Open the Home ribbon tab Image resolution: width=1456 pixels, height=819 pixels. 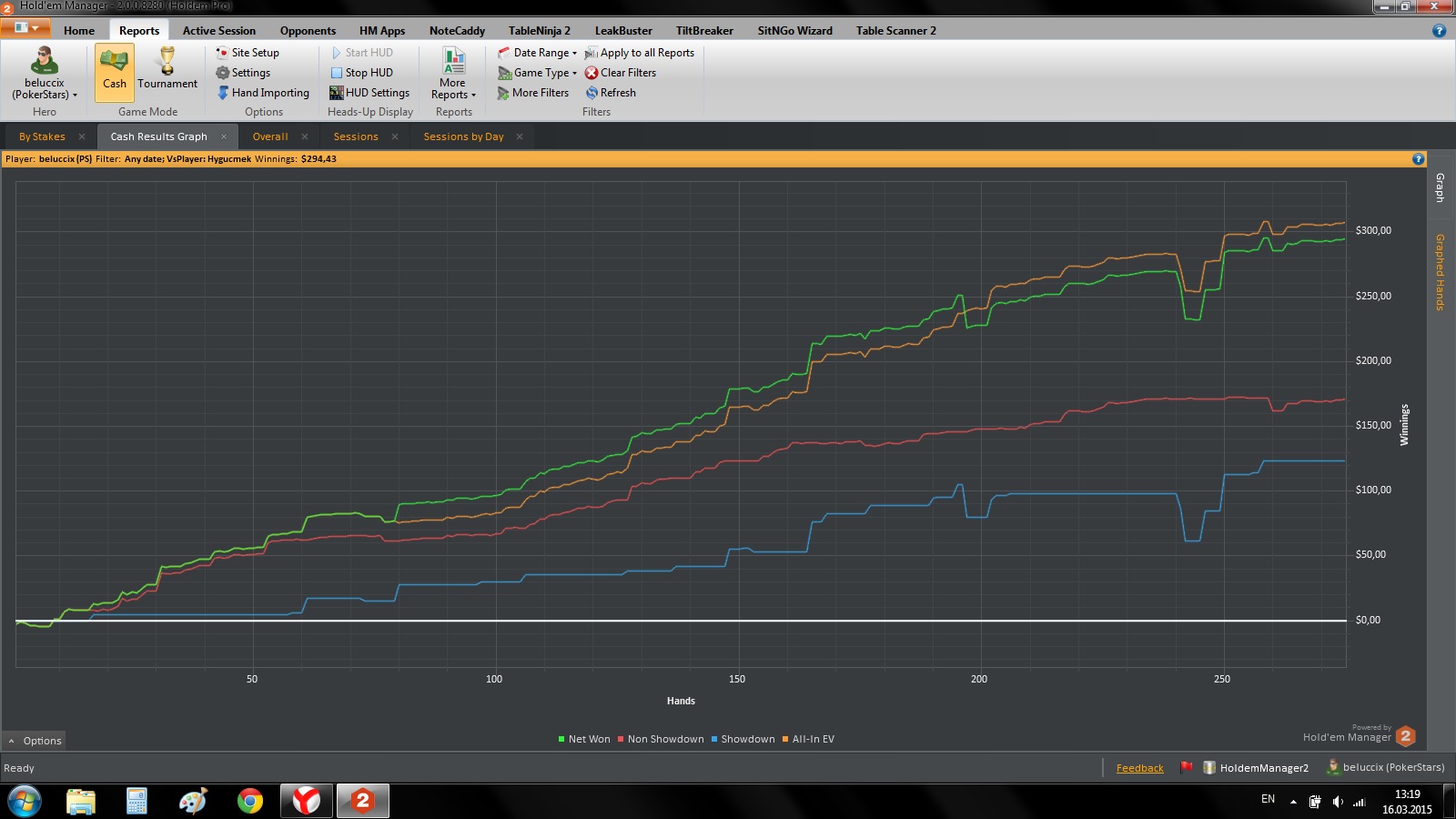click(79, 31)
